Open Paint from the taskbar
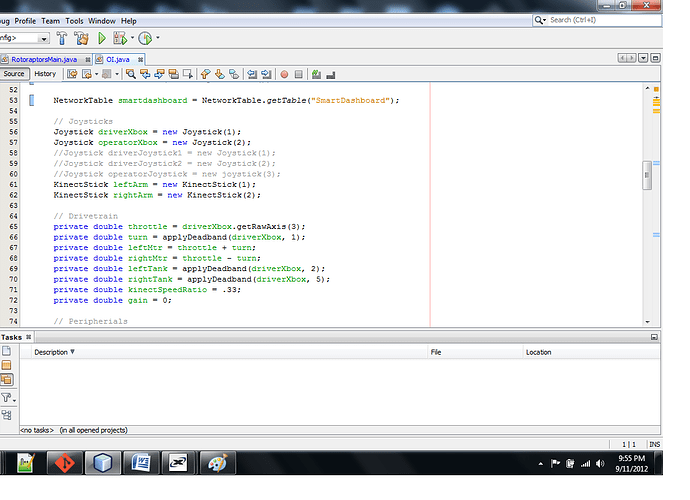690x500 pixels. point(218,463)
